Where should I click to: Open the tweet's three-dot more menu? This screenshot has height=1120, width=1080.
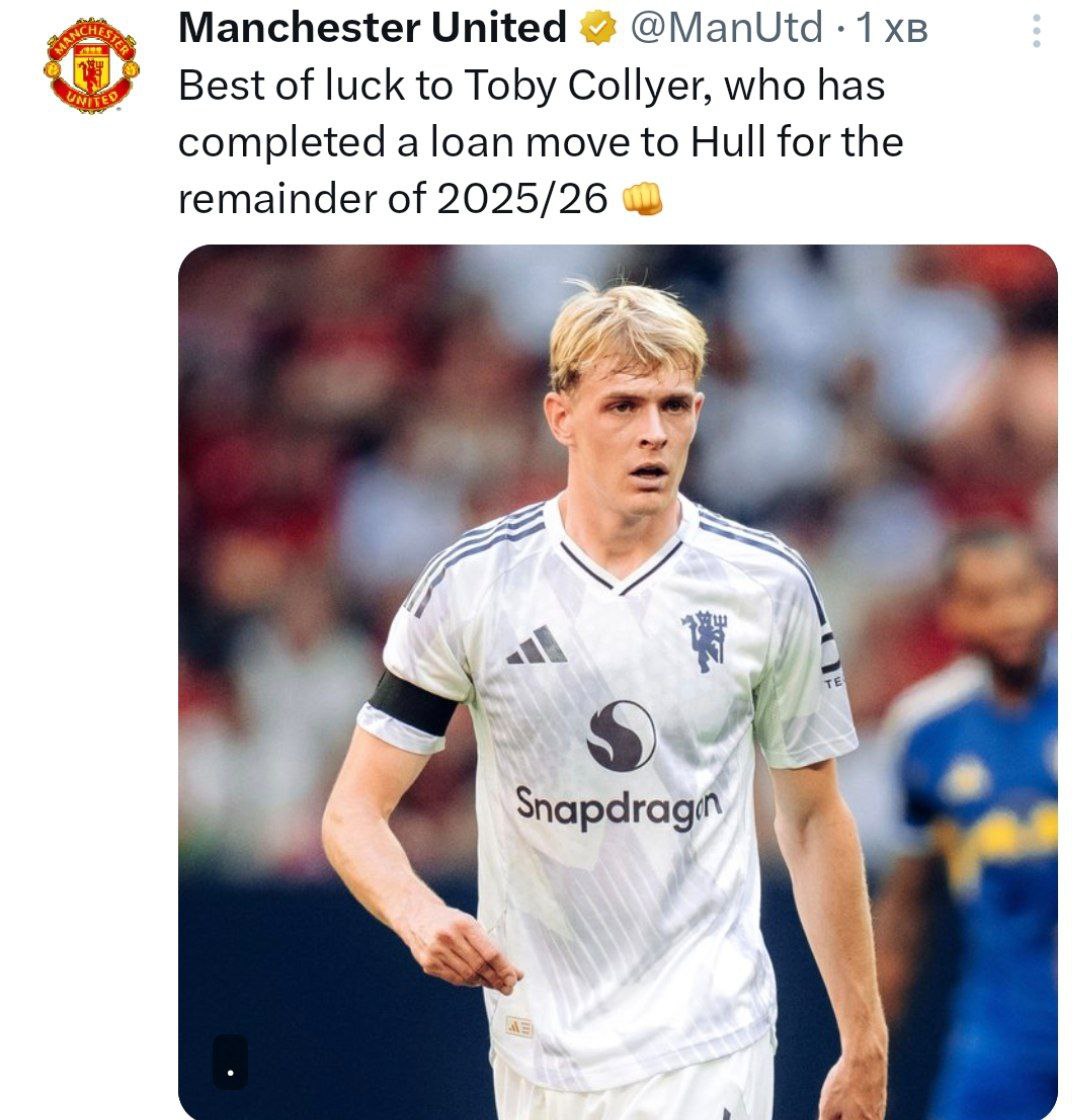pos(1036,30)
